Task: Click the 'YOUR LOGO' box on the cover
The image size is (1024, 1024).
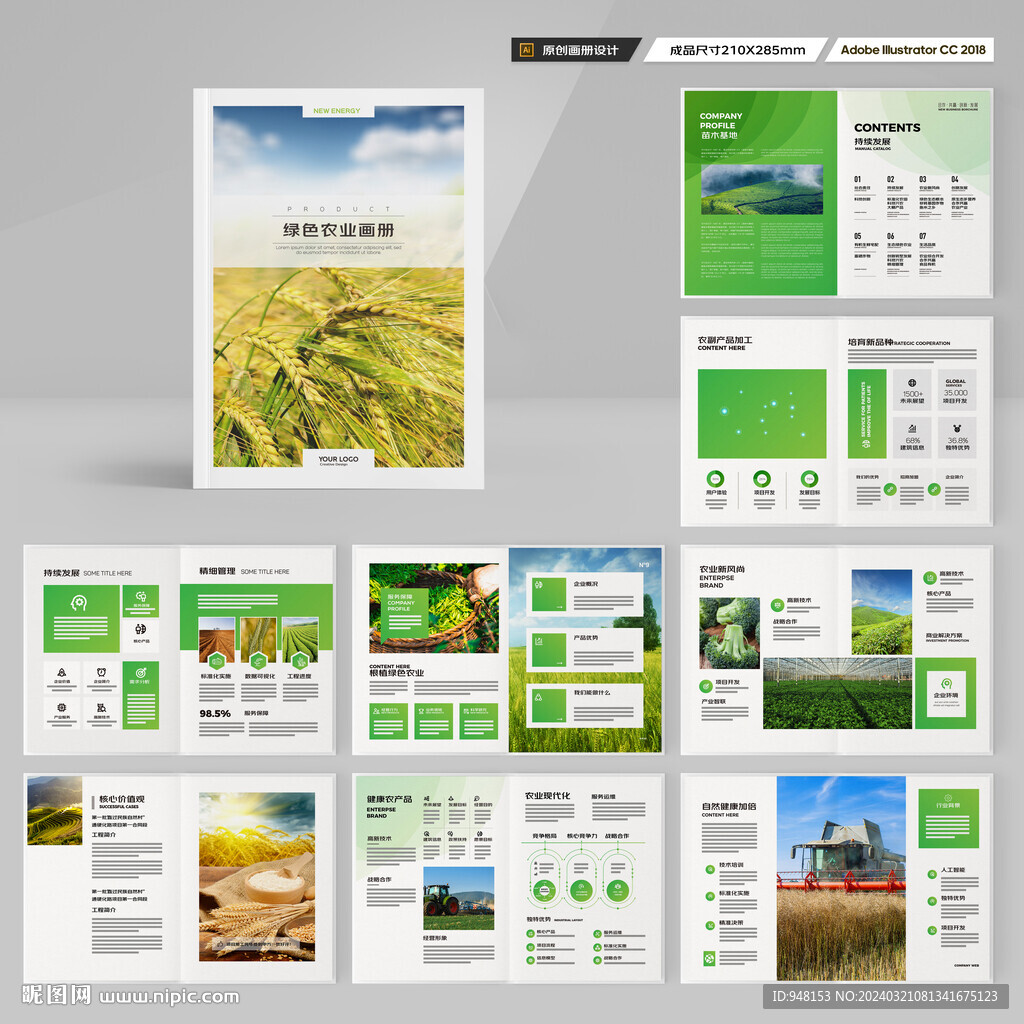Action: (x=338, y=460)
